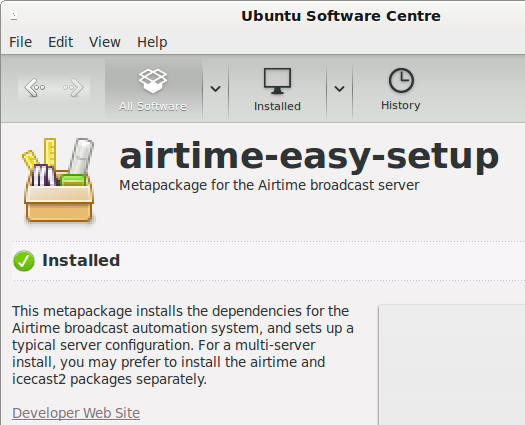
Task: Click the empty screenshot preview panel
Action: click(x=452, y=365)
